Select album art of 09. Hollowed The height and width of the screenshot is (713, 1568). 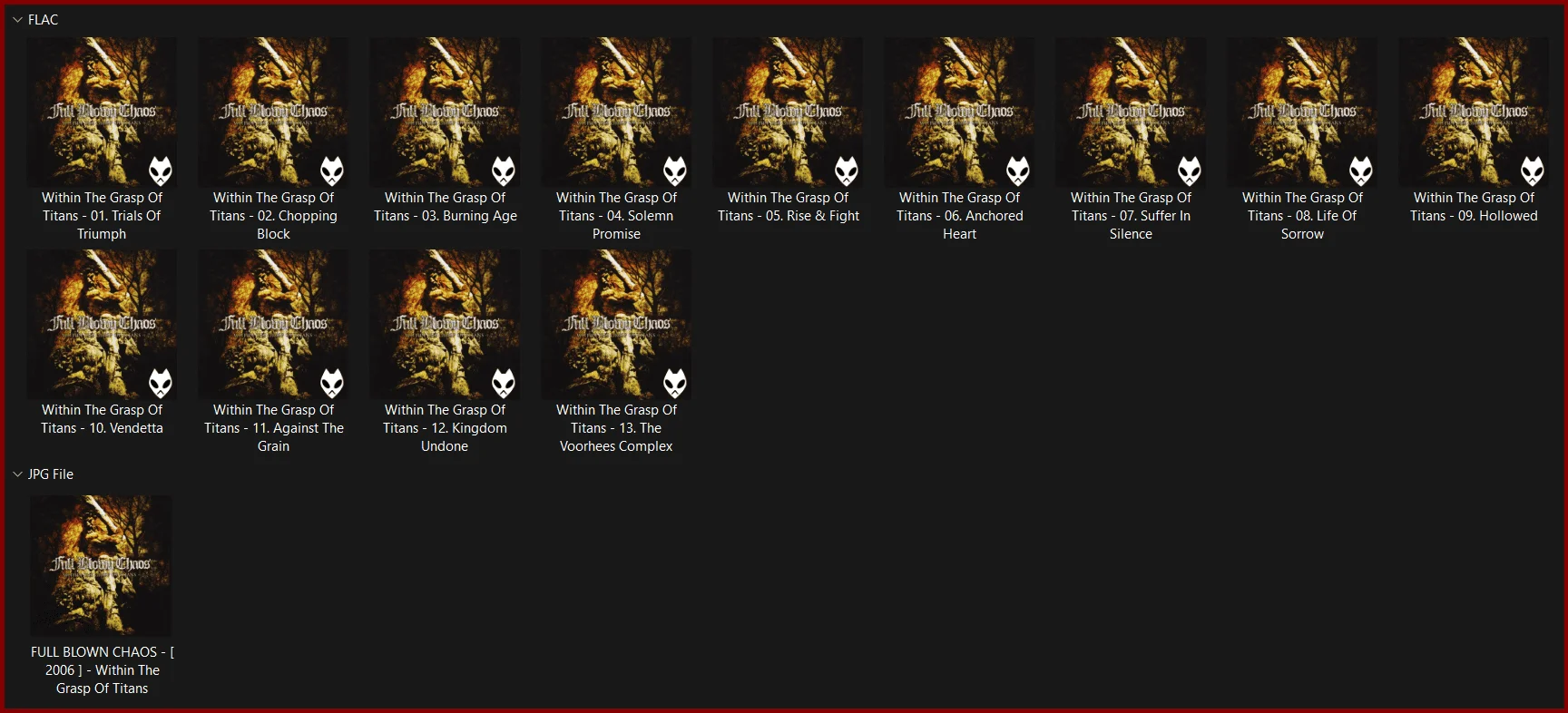[x=1474, y=112]
